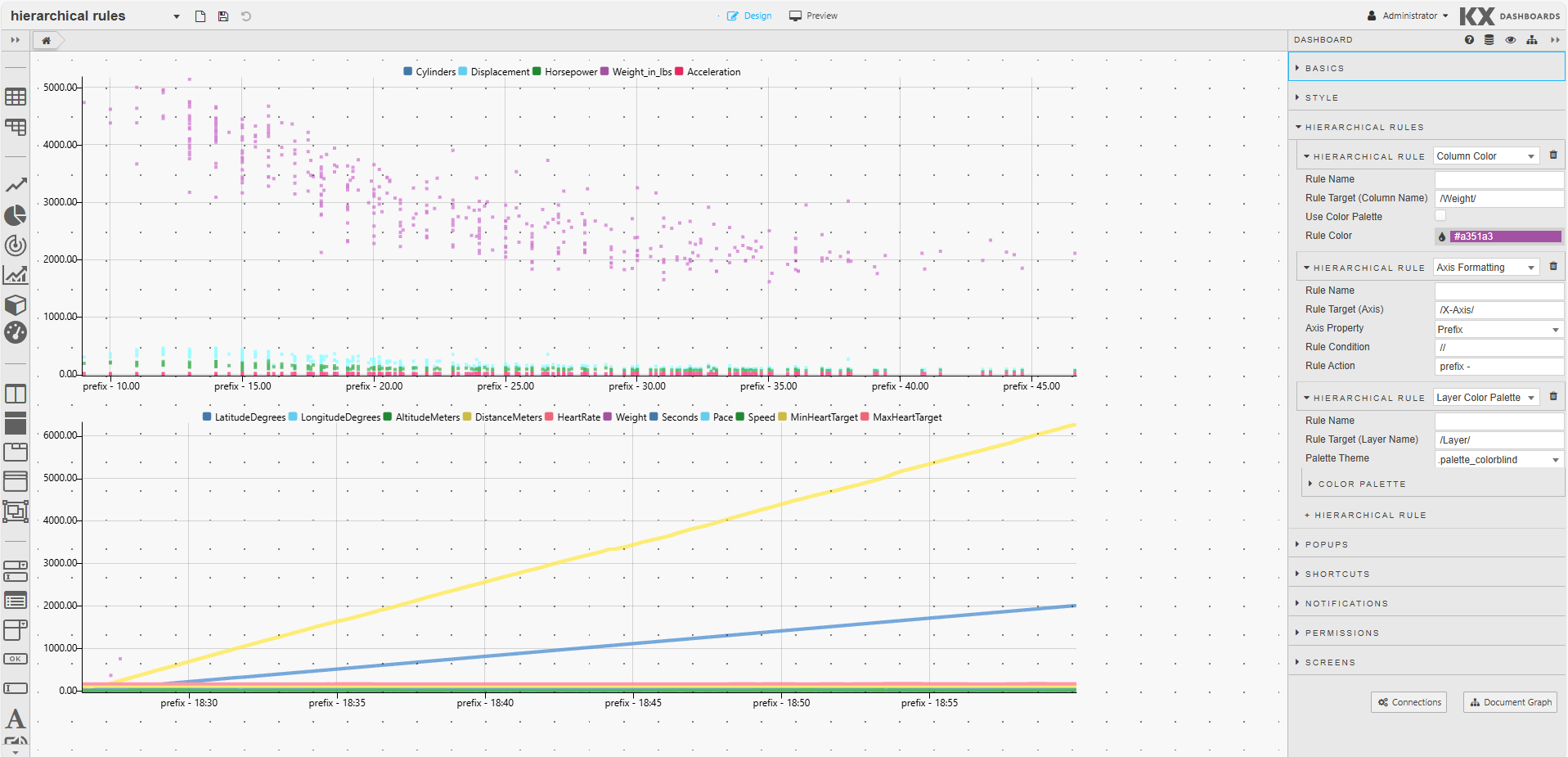Click the undo arrow icon
This screenshot has width=1568, height=757.
point(246,16)
